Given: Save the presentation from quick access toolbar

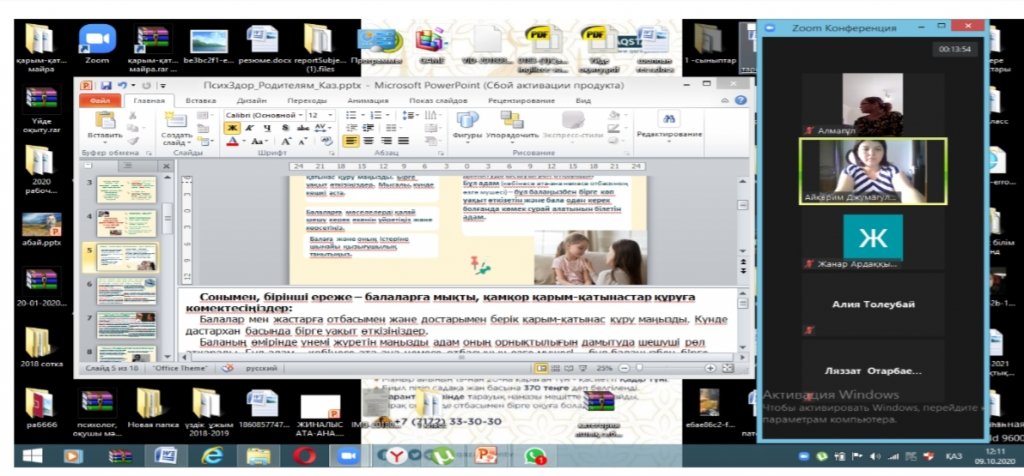Looking at the screenshot, I should (106, 86).
